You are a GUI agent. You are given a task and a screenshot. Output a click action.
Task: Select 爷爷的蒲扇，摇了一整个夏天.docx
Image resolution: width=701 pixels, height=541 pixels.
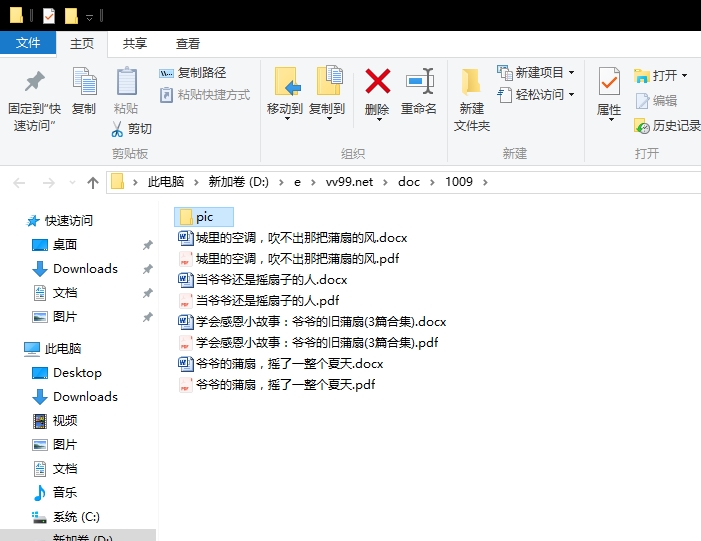(x=281, y=363)
